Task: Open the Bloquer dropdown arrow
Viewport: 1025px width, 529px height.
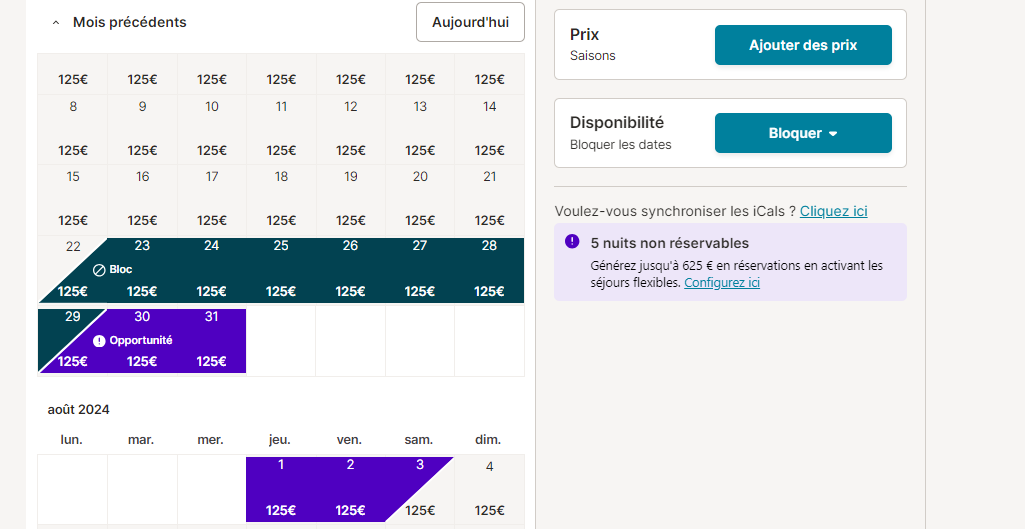Action: 833,133
